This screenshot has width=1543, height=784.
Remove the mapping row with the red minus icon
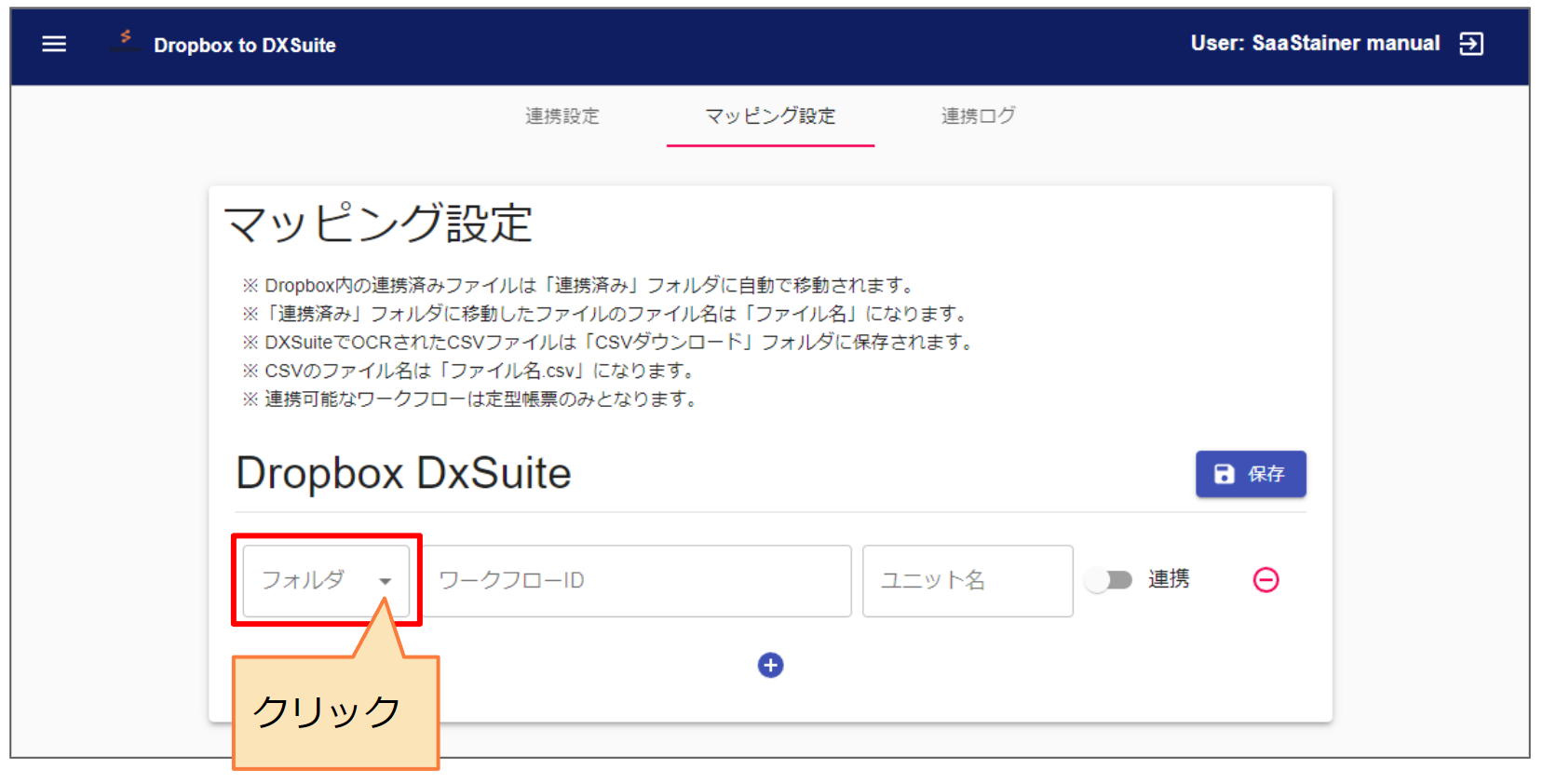[x=1266, y=580]
